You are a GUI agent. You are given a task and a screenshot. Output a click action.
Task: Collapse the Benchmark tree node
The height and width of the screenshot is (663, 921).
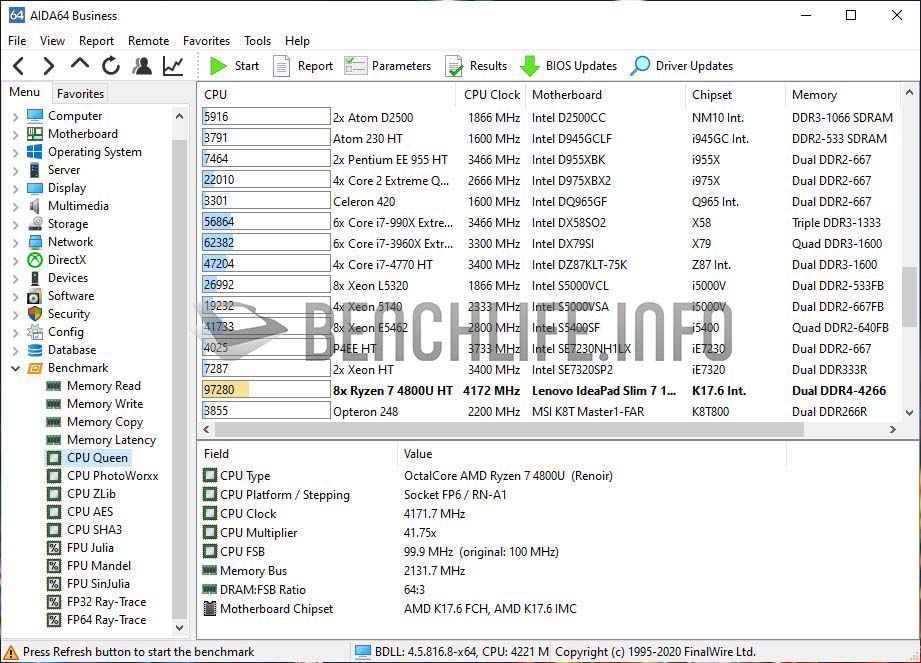pyautogui.click(x=15, y=368)
